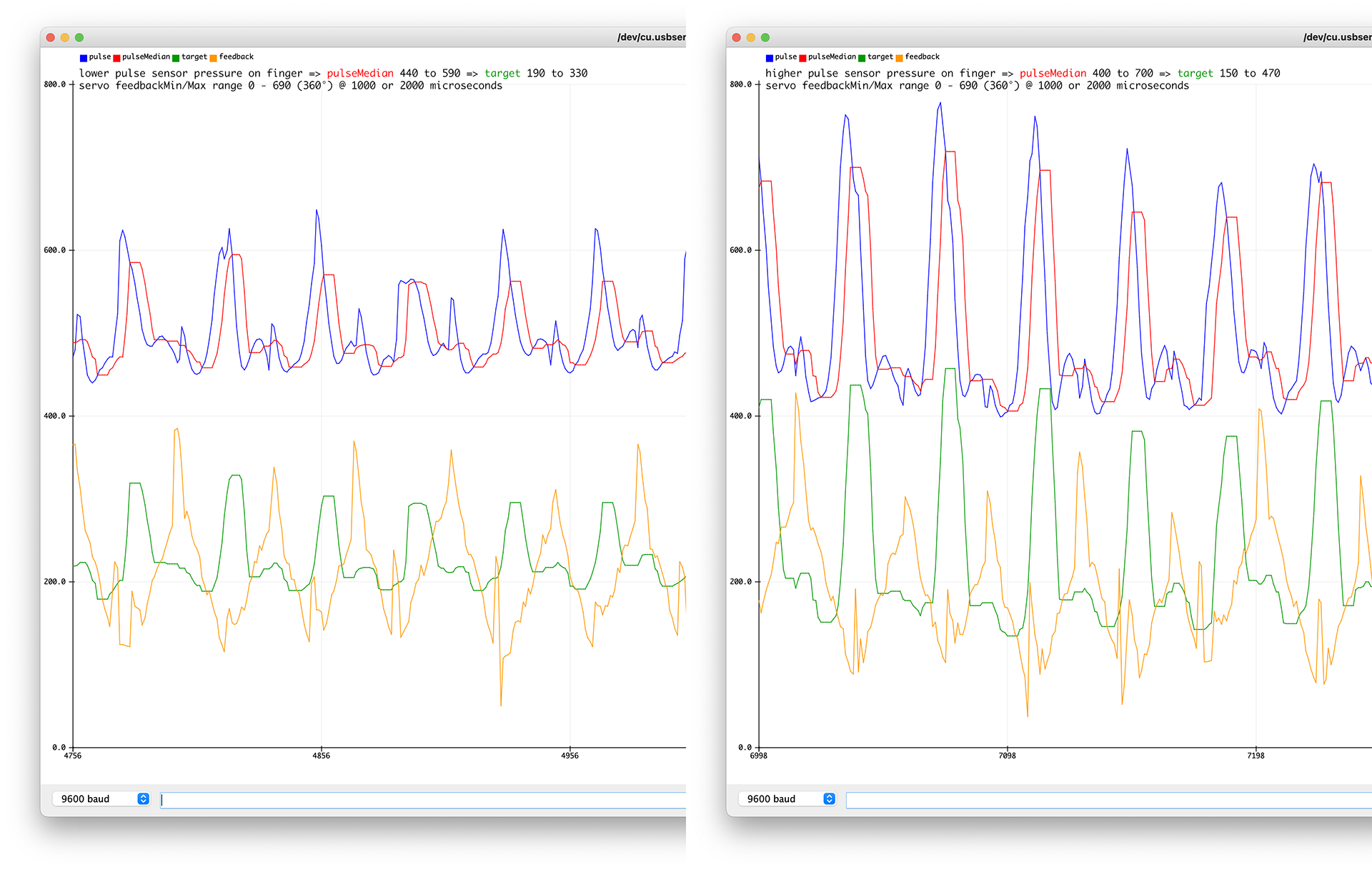The height and width of the screenshot is (870, 1372).
Task: Click the left window's baud dropdown arrow stepper
Action: tap(143, 799)
